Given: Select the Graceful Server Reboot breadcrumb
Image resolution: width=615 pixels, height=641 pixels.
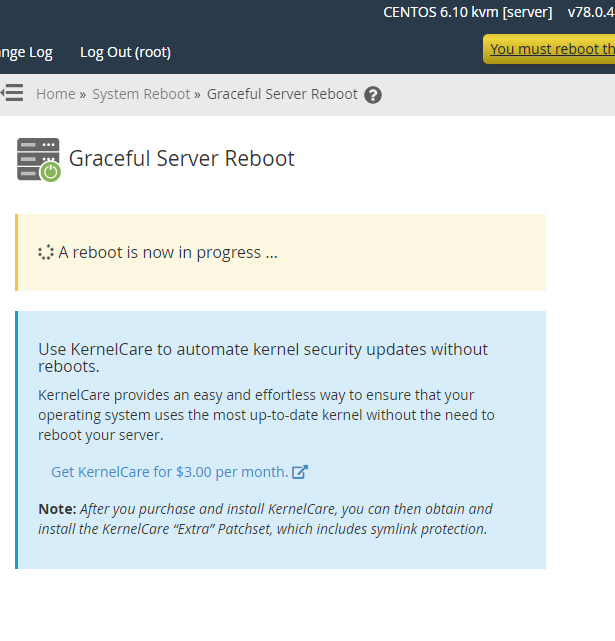Looking at the screenshot, I should [282, 94].
